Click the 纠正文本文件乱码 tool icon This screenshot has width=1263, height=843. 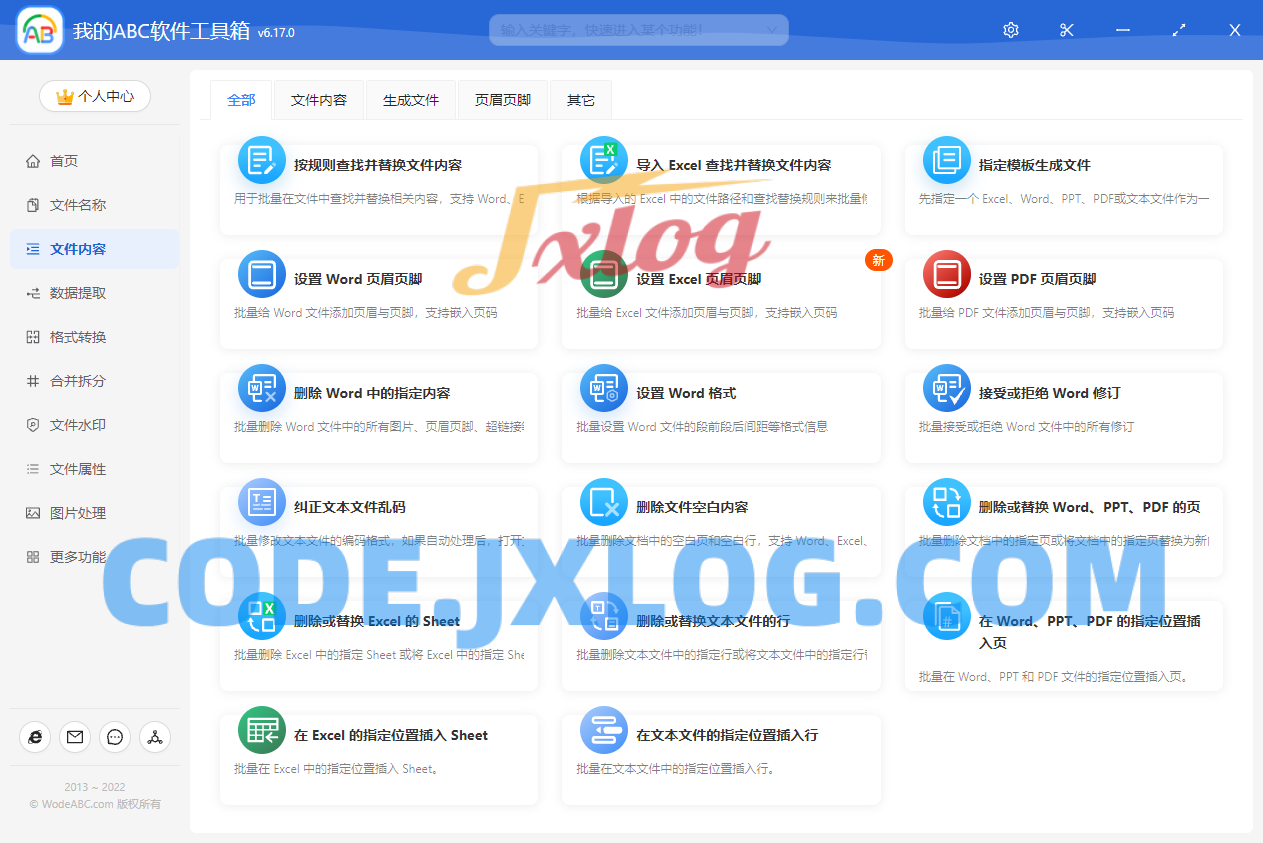(262, 503)
